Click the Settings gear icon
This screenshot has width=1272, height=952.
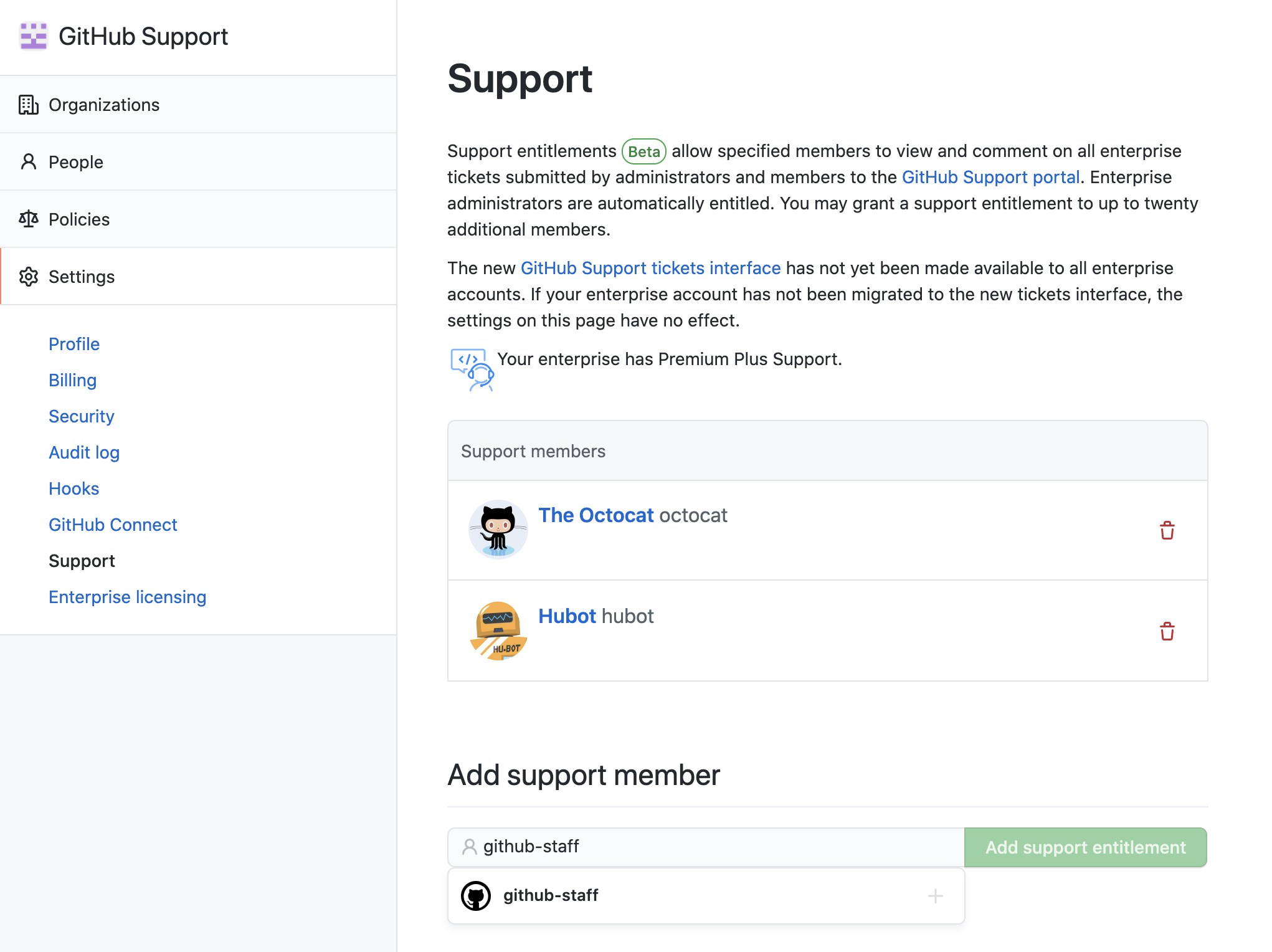pos(28,277)
